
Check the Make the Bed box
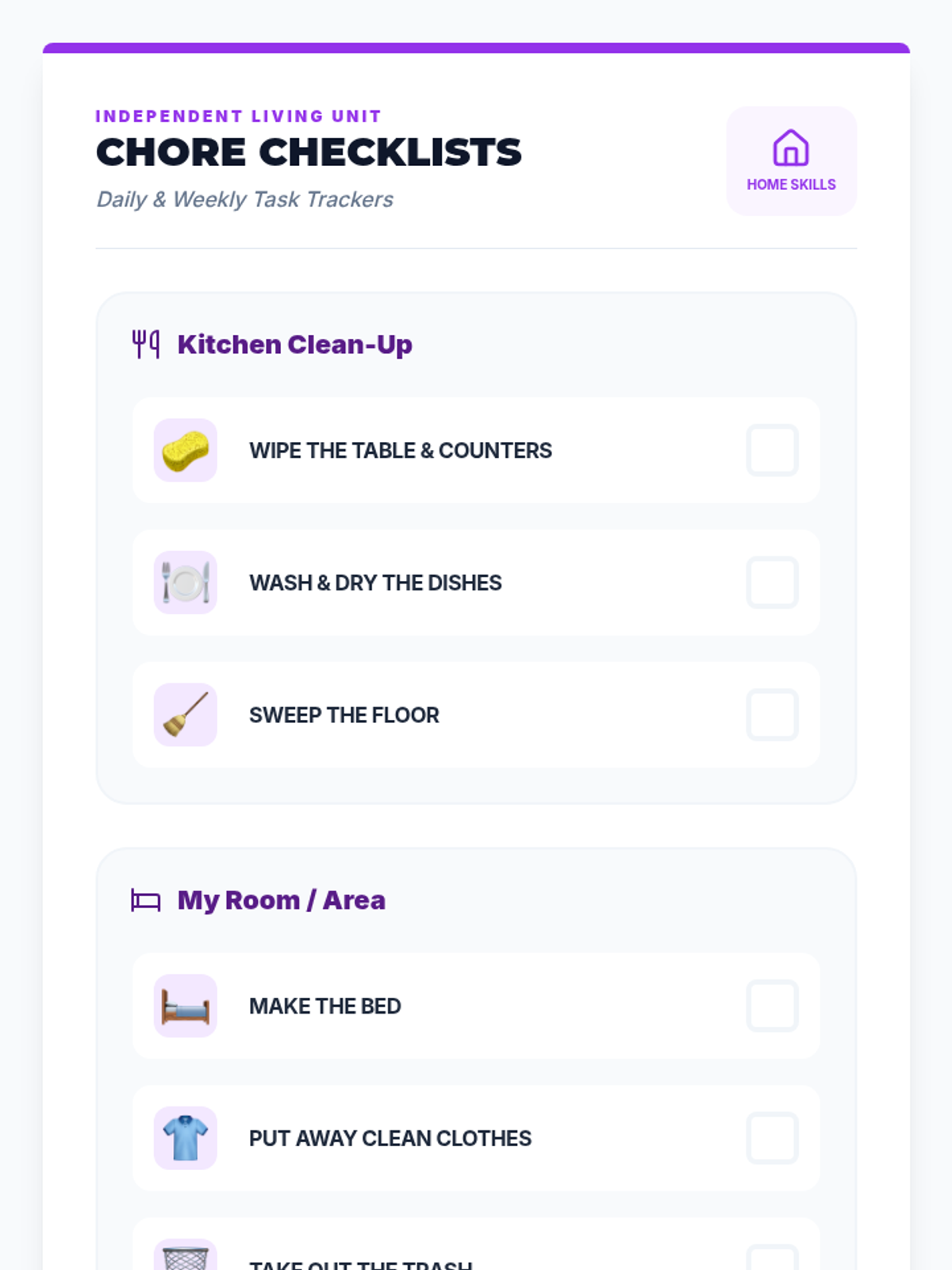(x=772, y=1006)
